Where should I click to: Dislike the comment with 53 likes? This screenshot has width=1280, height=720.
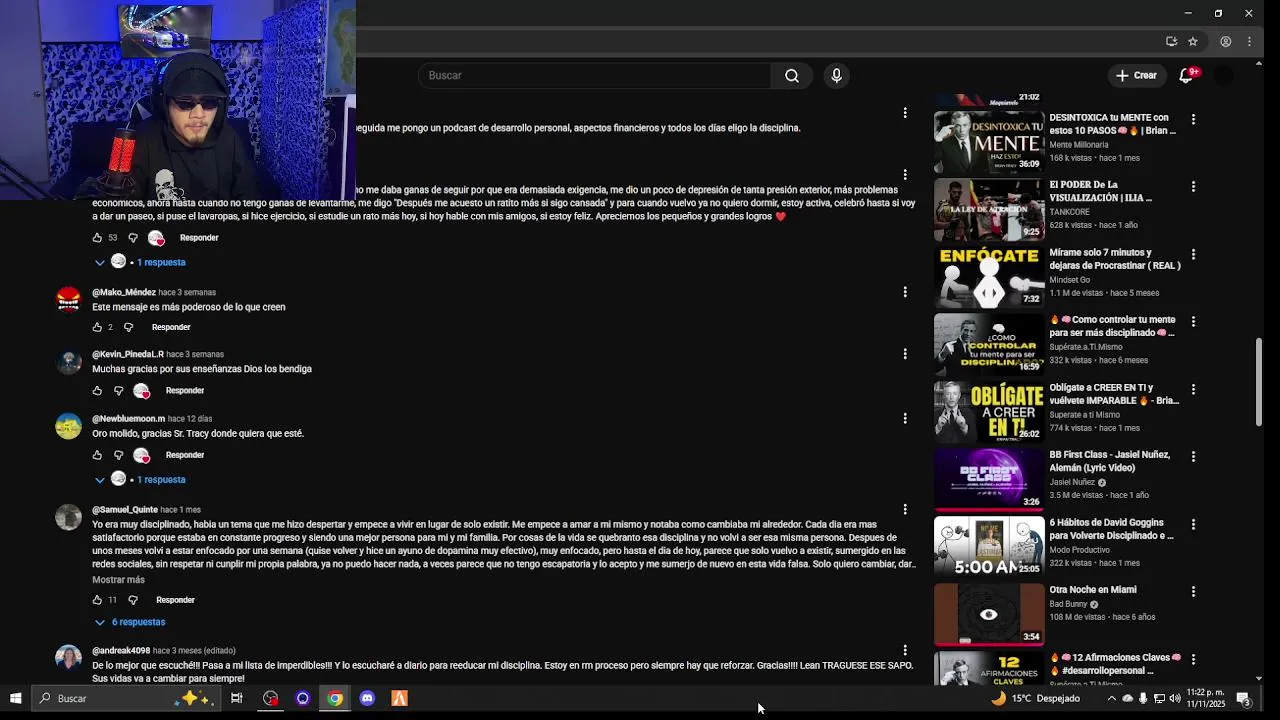click(132, 238)
